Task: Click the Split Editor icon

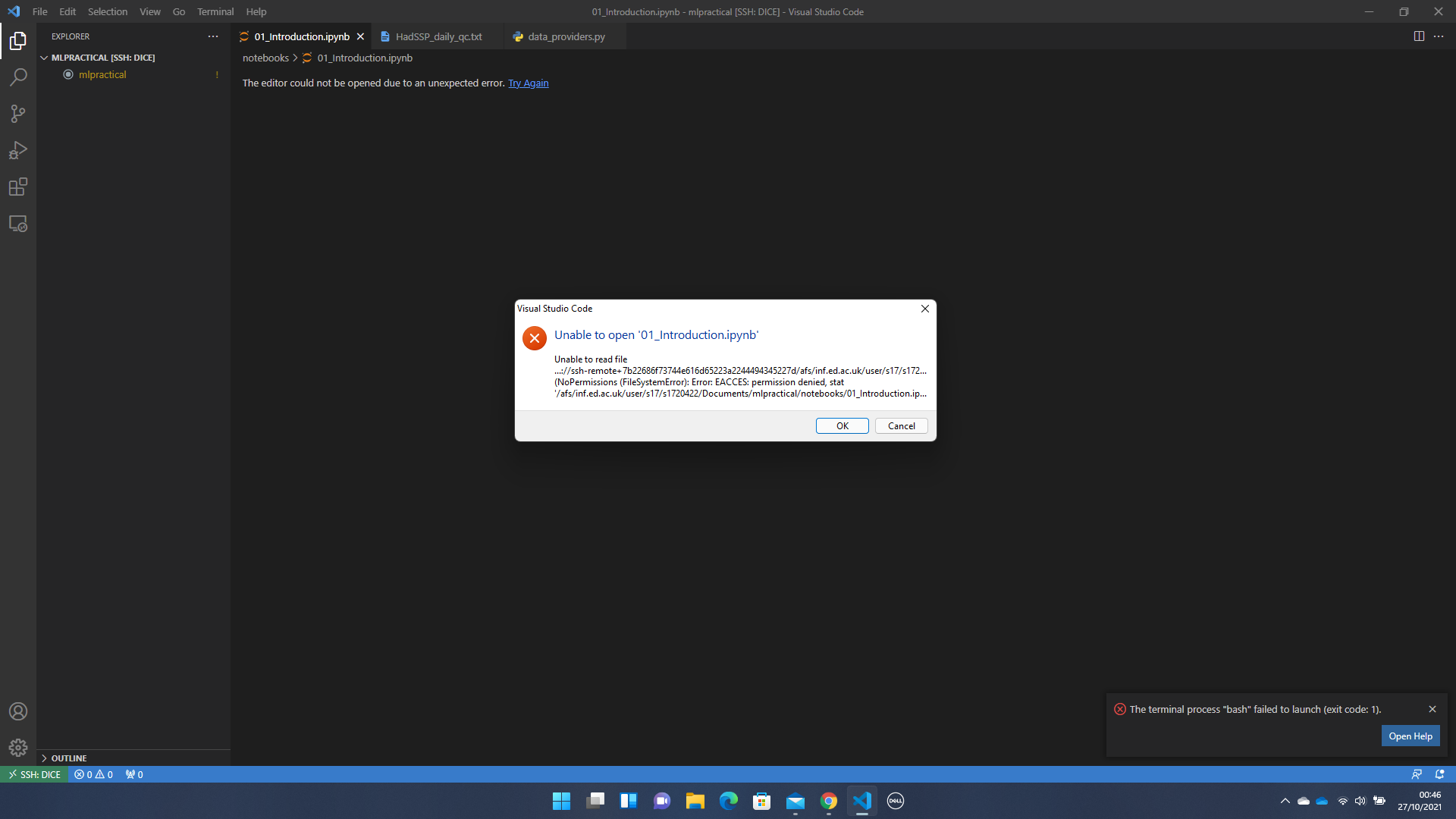Action: pyautogui.click(x=1419, y=36)
